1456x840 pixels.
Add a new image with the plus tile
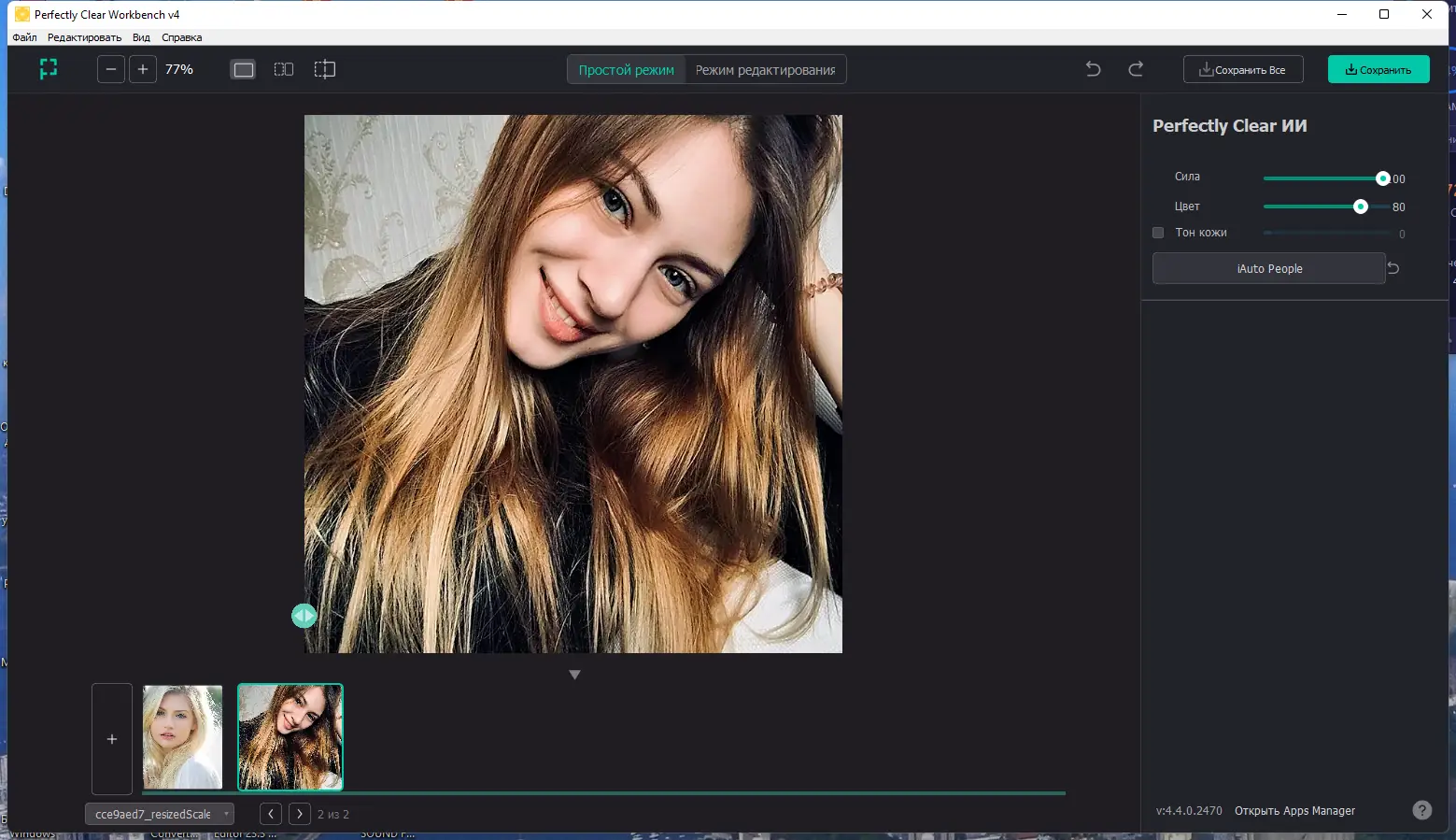click(112, 739)
